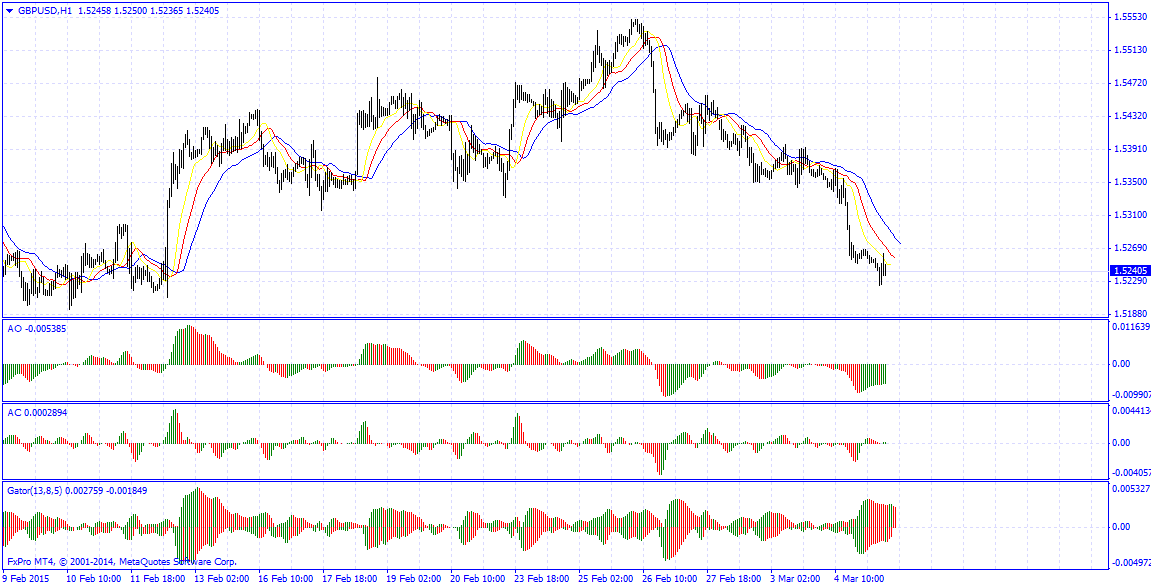The width and height of the screenshot is (1151, 587).
Task: Click the 1.54320 price scale value
Action: tap(1131, 116)
